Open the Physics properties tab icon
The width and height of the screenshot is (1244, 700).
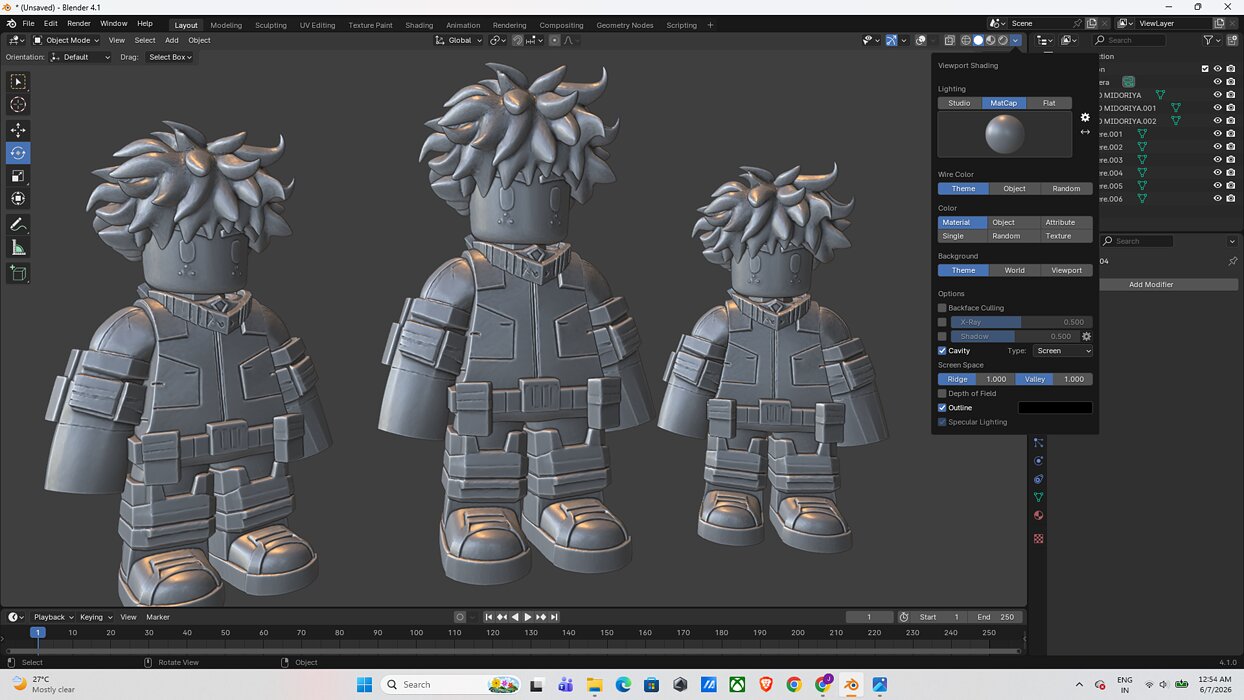(1038, 461)
